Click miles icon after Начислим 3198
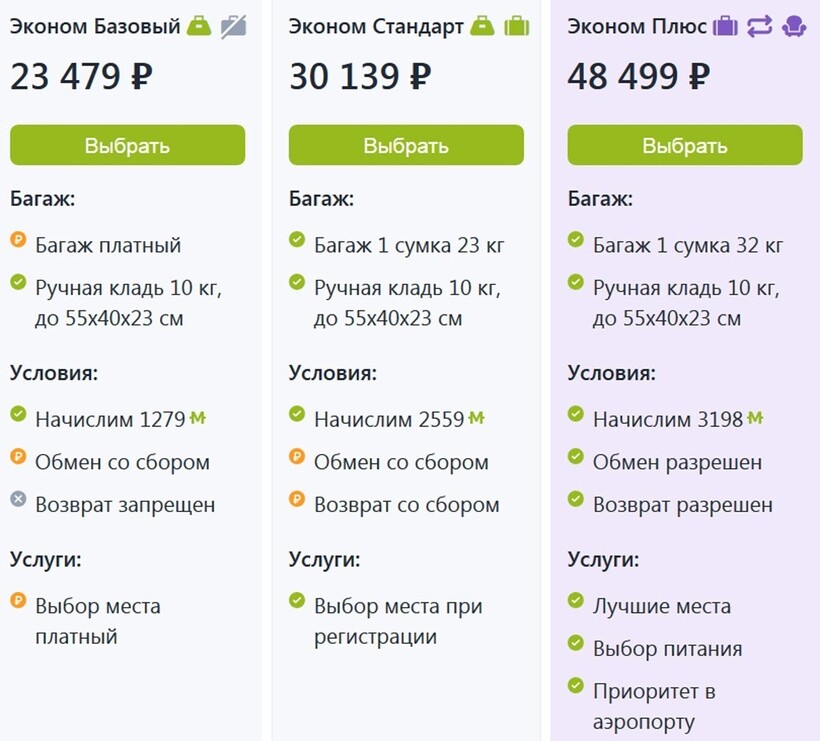Image resolution: width=820 pixels, height=741 pixels. coord(755,419)
